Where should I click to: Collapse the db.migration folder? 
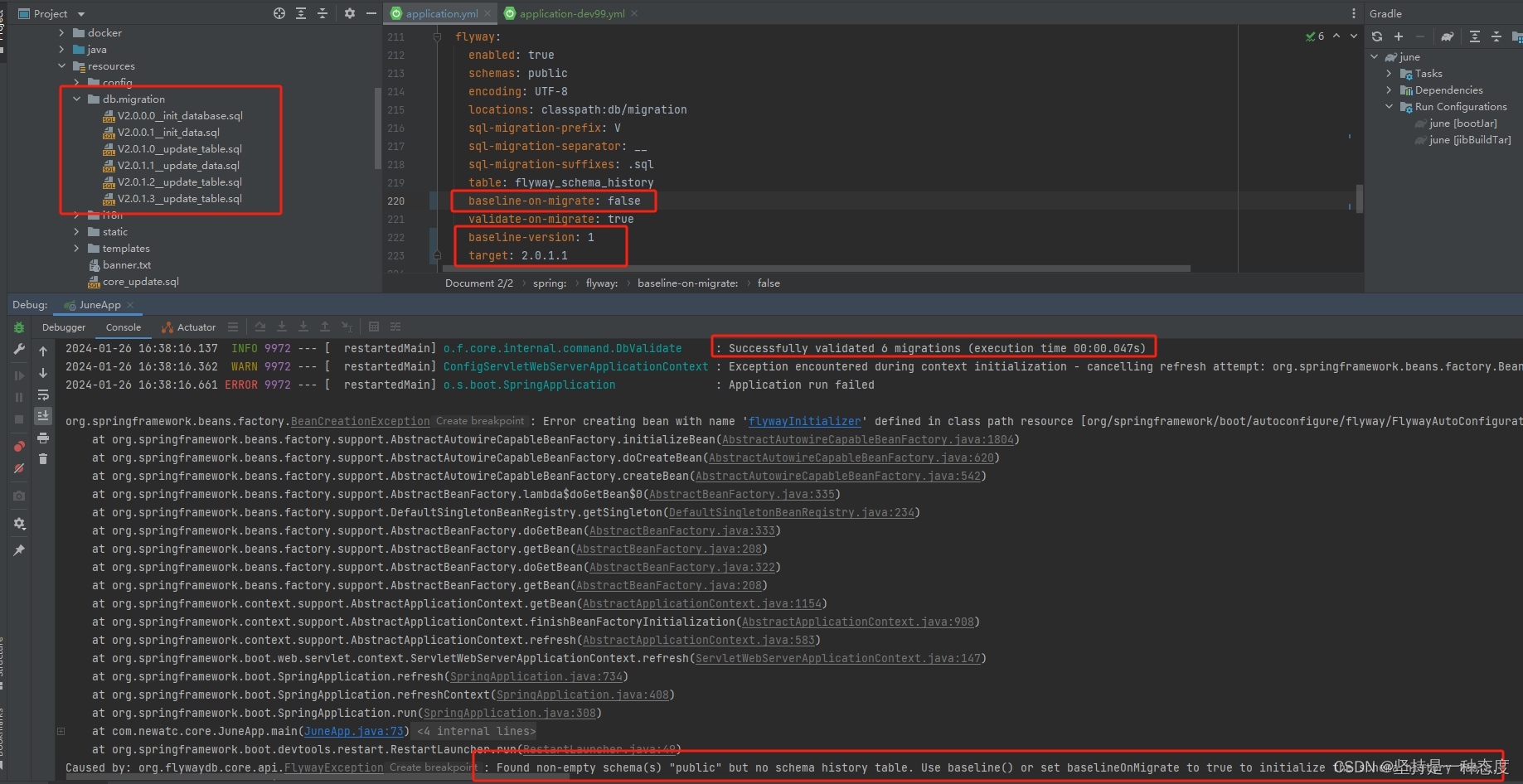pyautogui.click(x=77, y=99)
